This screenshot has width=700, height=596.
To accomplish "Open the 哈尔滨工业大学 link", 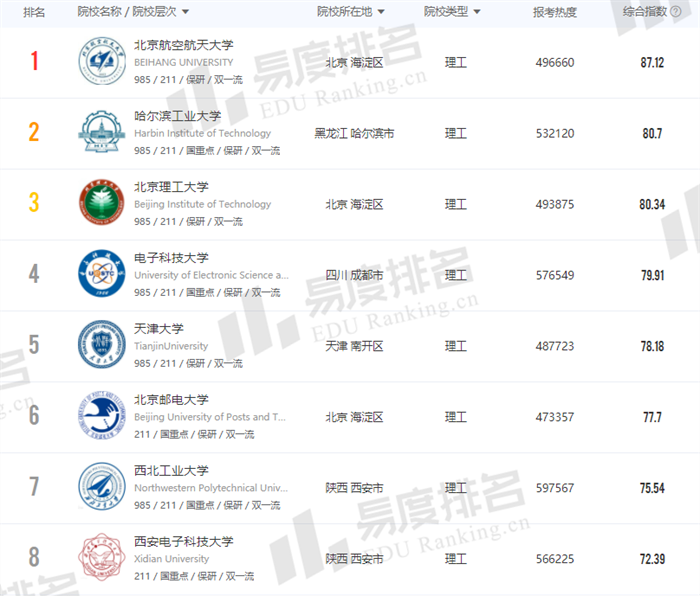I will 177,116.
